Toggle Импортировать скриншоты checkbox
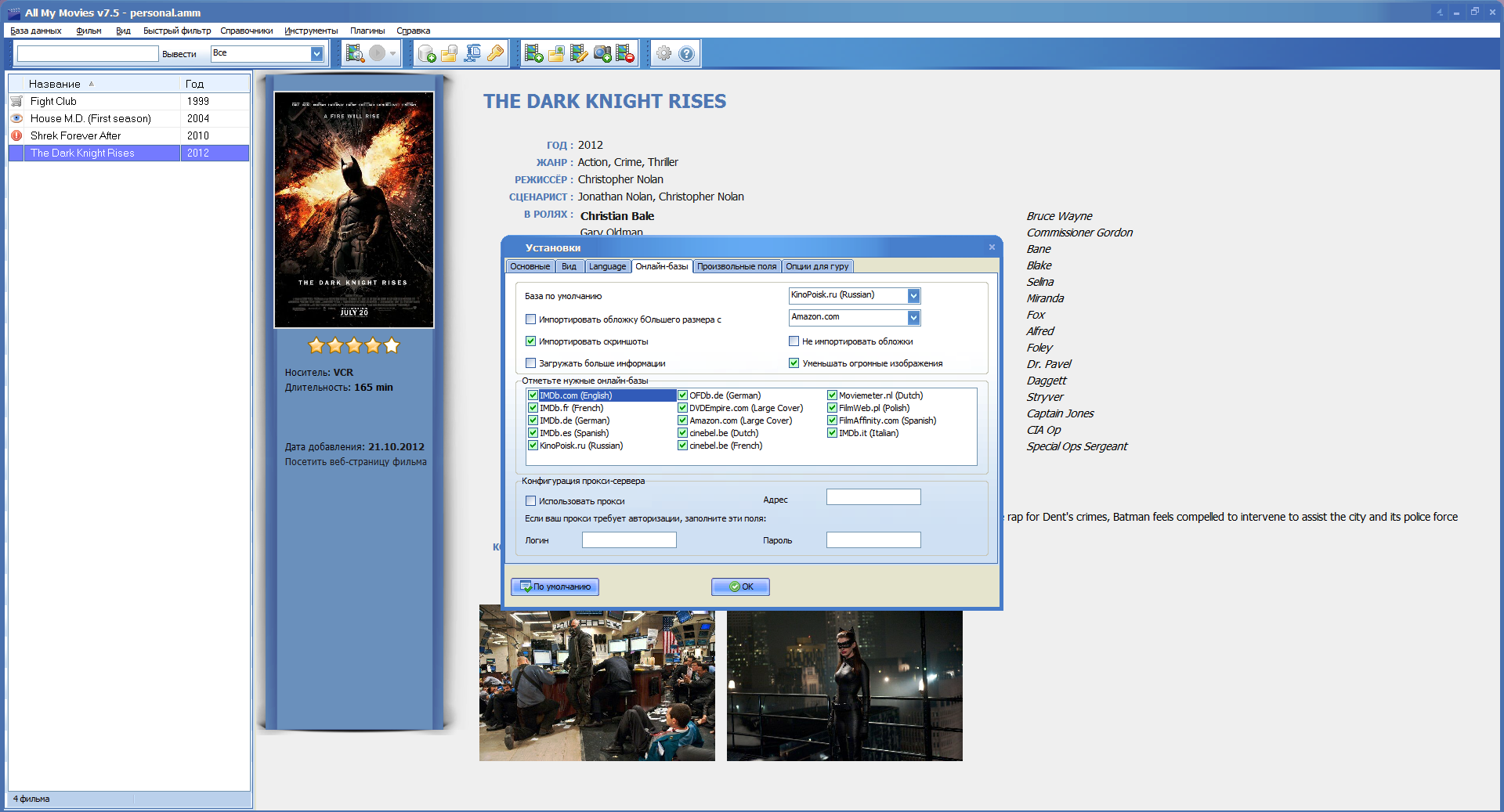Image resolution: width=1504 pixels, height=812 pixels. click(530, 341)
